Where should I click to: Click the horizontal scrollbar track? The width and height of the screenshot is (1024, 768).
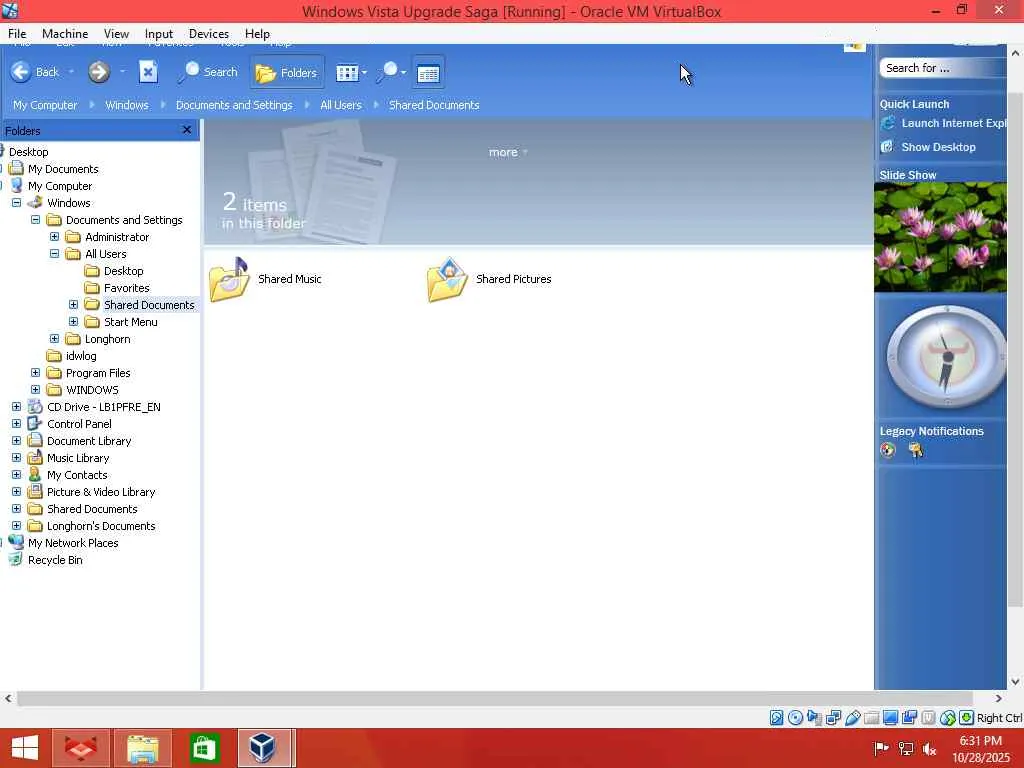click(x=494, y=699)
